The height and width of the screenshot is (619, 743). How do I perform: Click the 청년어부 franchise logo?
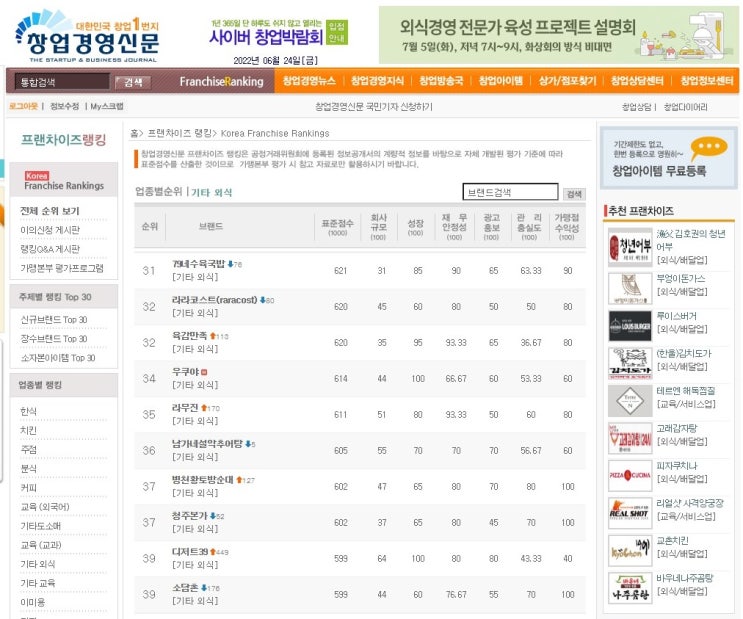(630, 248)
